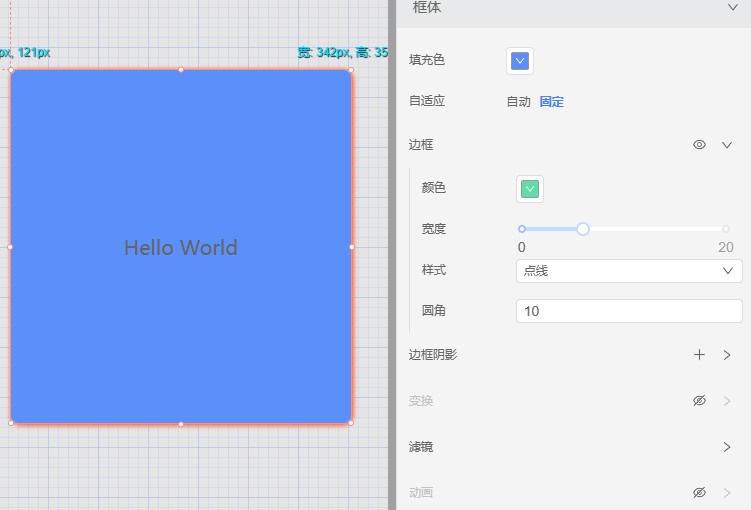Click into the 圆角 input field
The image size is (751, 510).
pos(628,311)
